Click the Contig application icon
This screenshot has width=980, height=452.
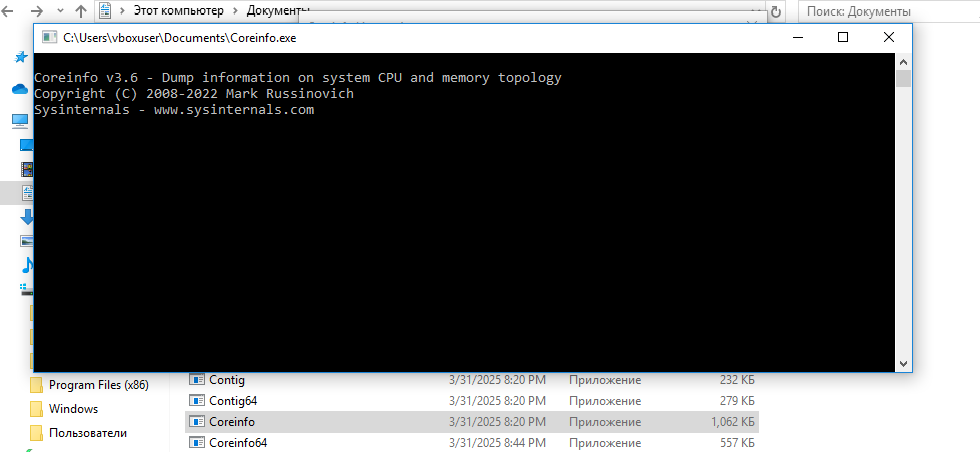pos(198,379)
